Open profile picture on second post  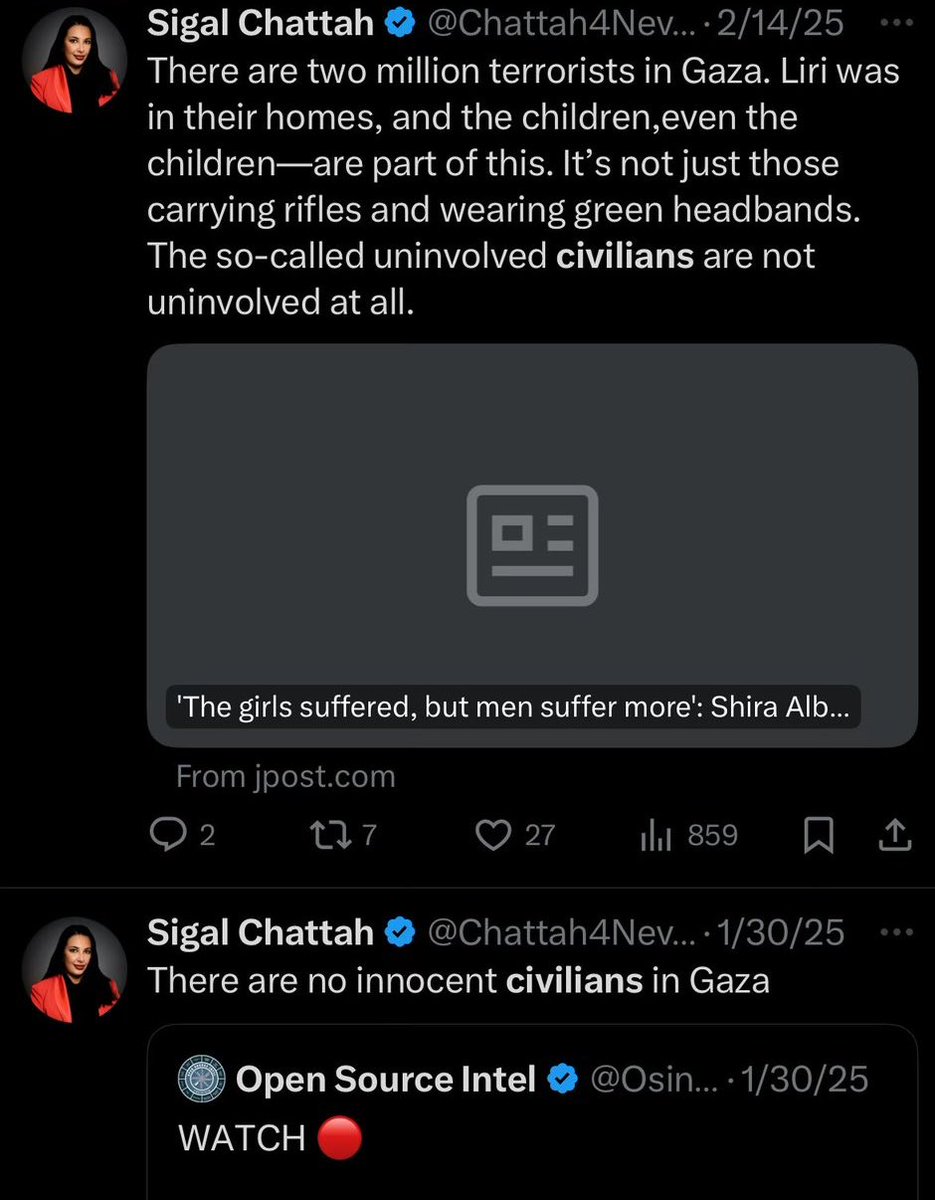(x=75, y=969)
